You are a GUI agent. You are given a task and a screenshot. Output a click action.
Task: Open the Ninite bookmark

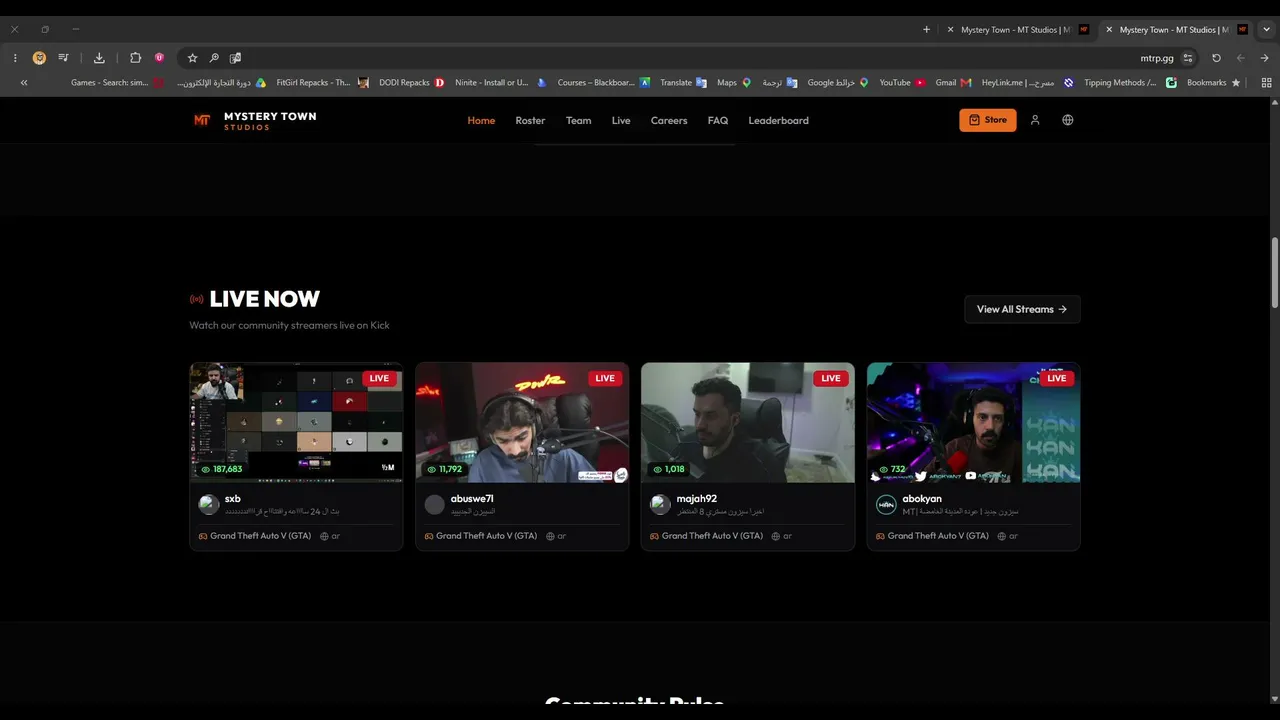[x=500, y=83]
